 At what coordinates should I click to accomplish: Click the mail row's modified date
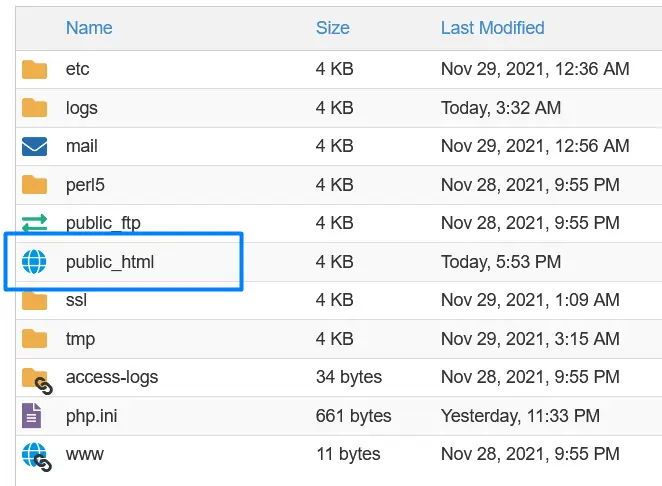535,147
